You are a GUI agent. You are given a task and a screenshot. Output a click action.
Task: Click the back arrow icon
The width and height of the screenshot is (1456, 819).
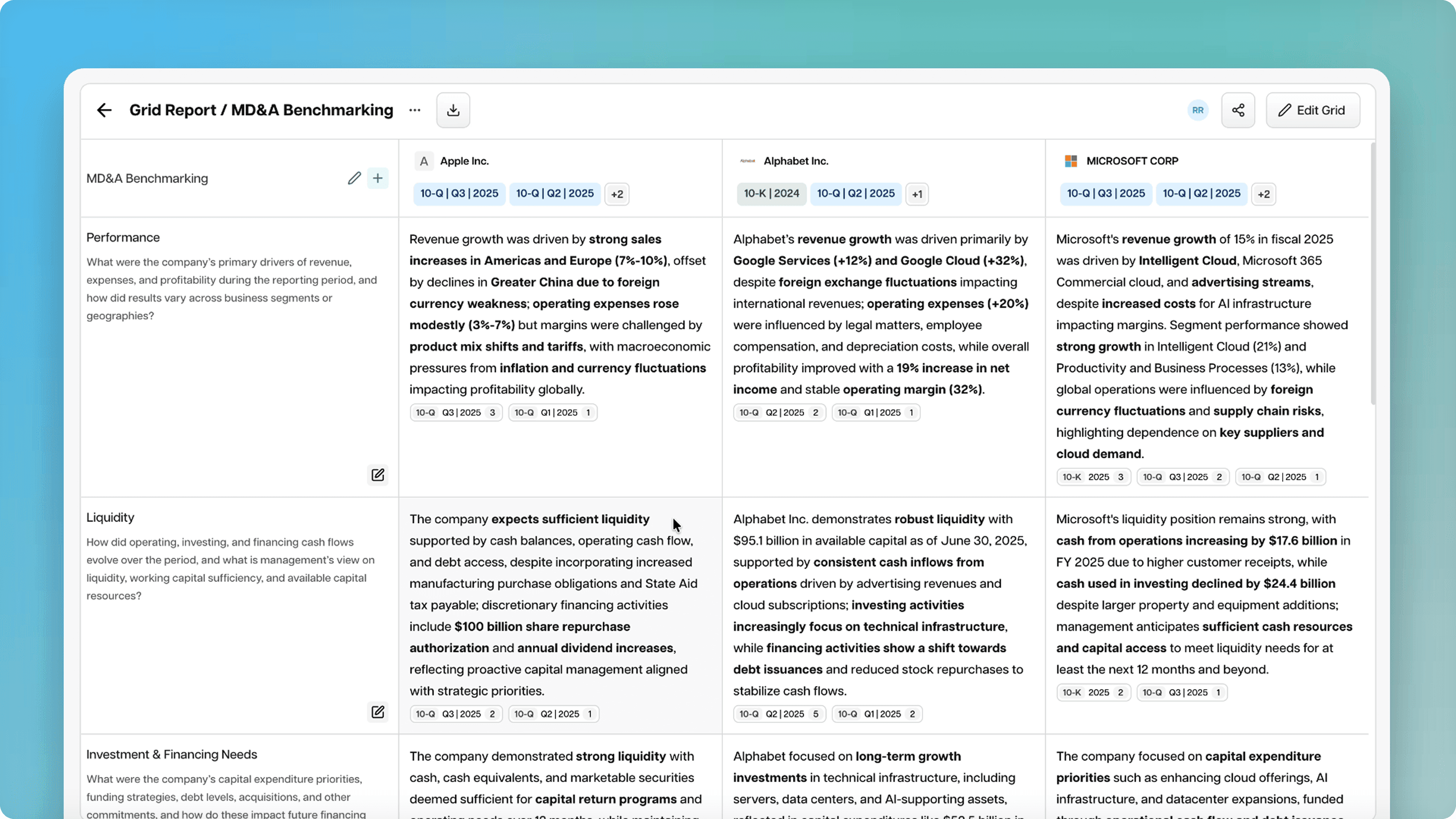click(104, 110)
